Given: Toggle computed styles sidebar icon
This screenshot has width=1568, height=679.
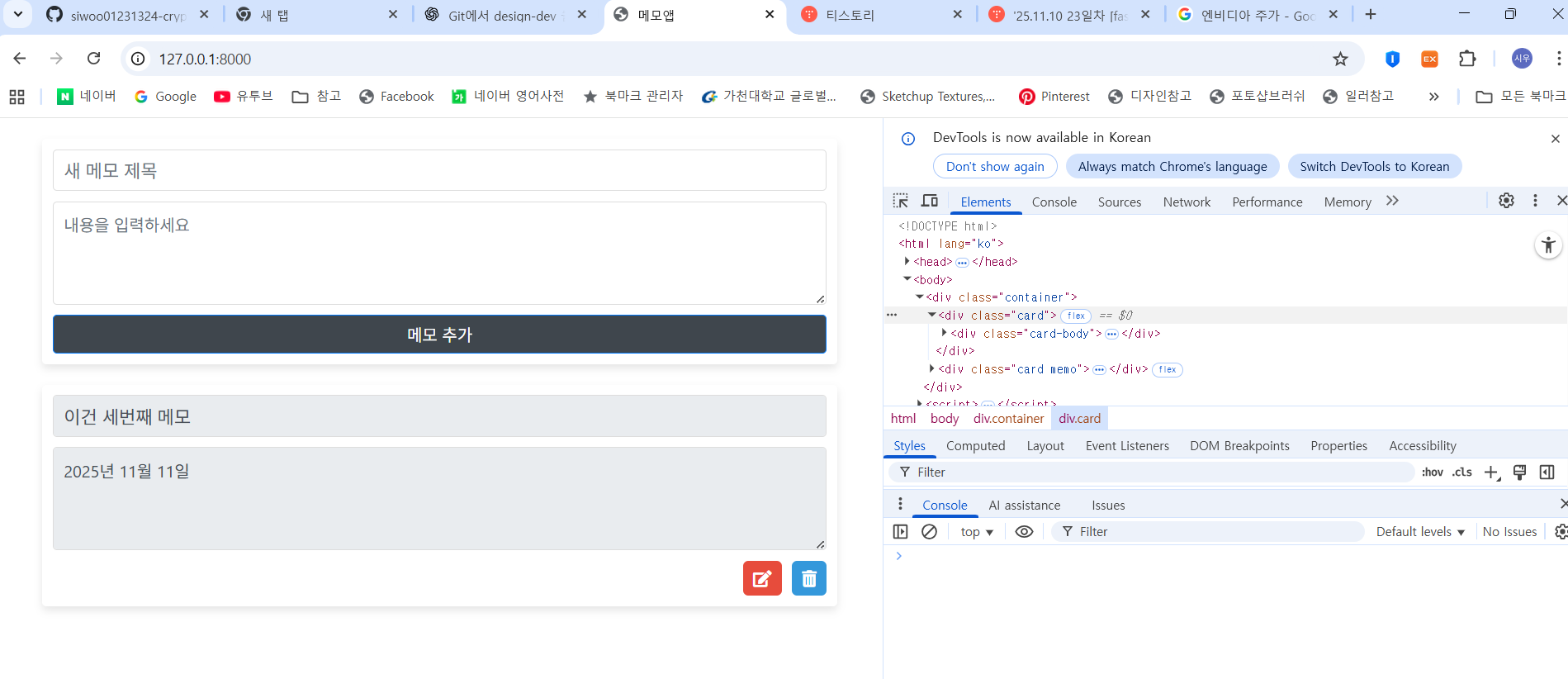Looking at the screenshot, I should (x=1547, y=472).
